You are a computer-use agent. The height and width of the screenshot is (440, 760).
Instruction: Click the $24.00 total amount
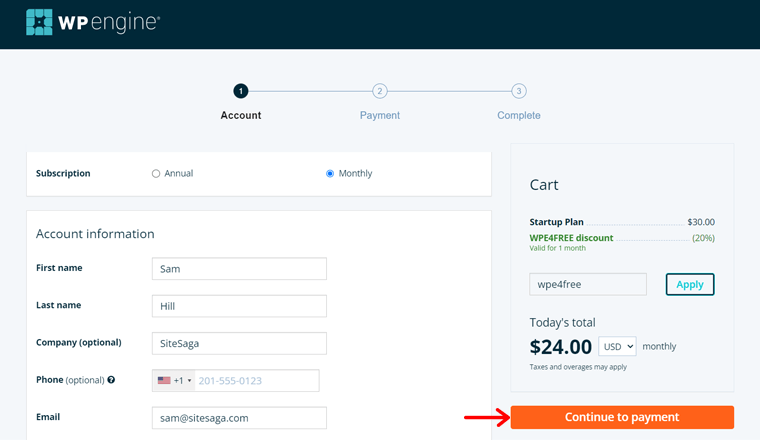[560, 347]
